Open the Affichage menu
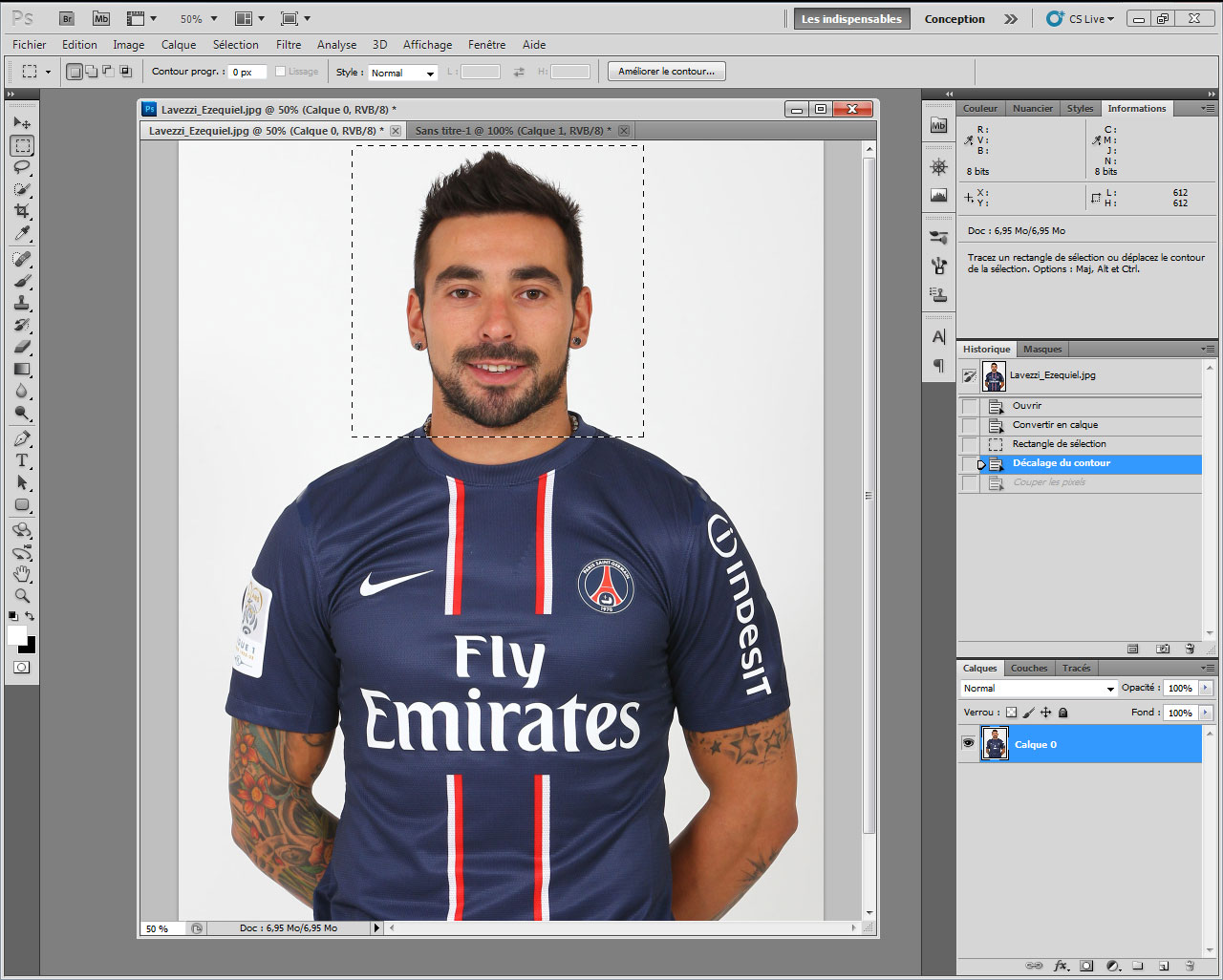 click(428, 45)
